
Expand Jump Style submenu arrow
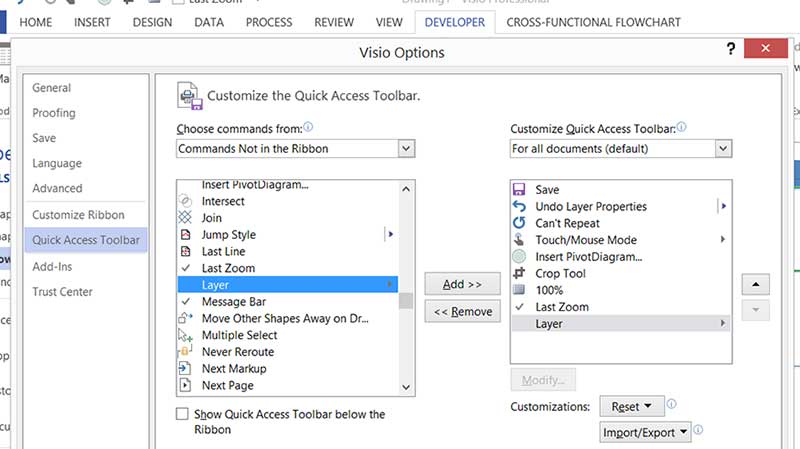[x=391, y=235]
